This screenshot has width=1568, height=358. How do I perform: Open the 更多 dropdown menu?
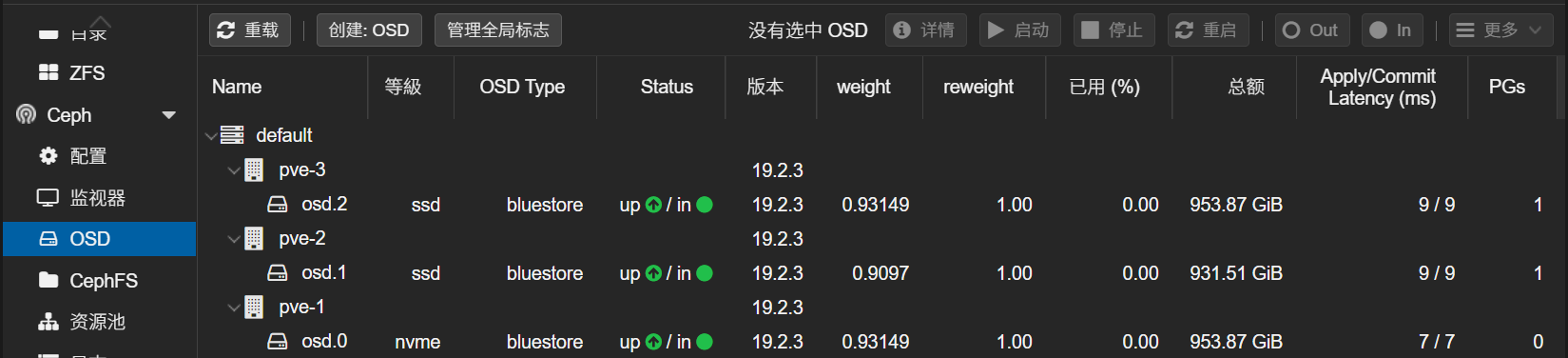(1500, 30)
